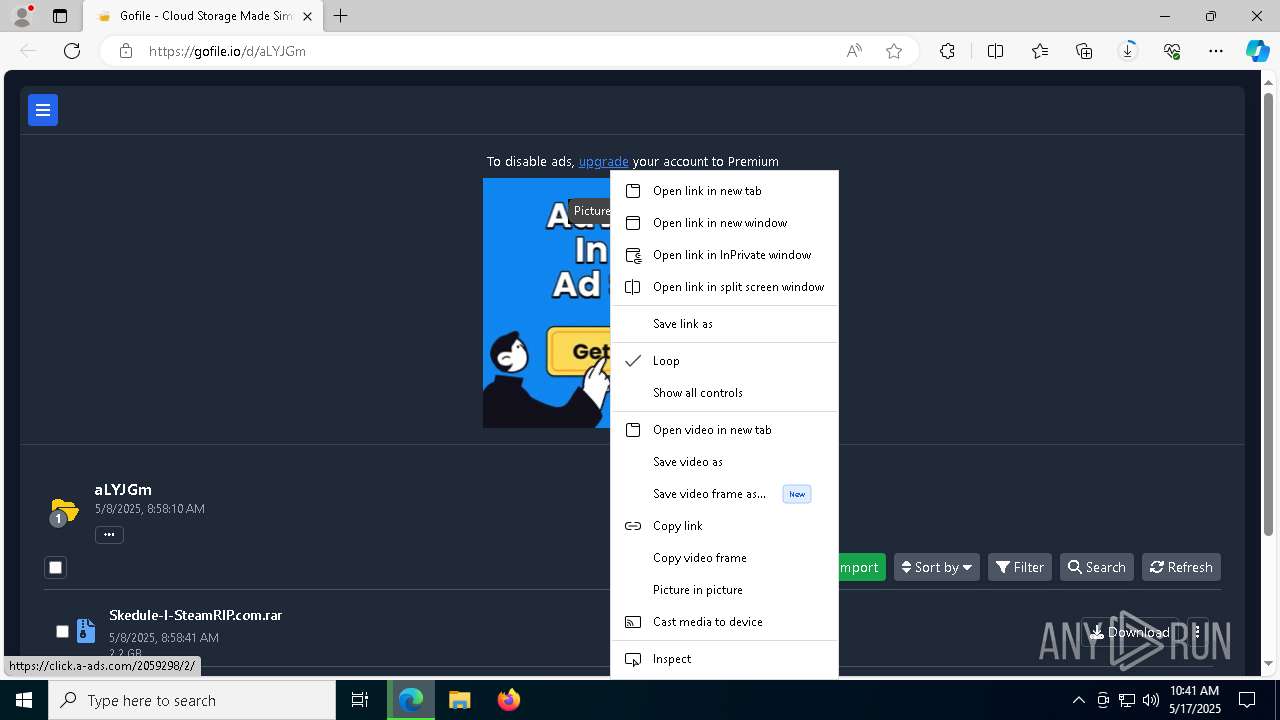Select Open link in new window
This screenshot has width=1280, height=720.
(x=724, y=223)
